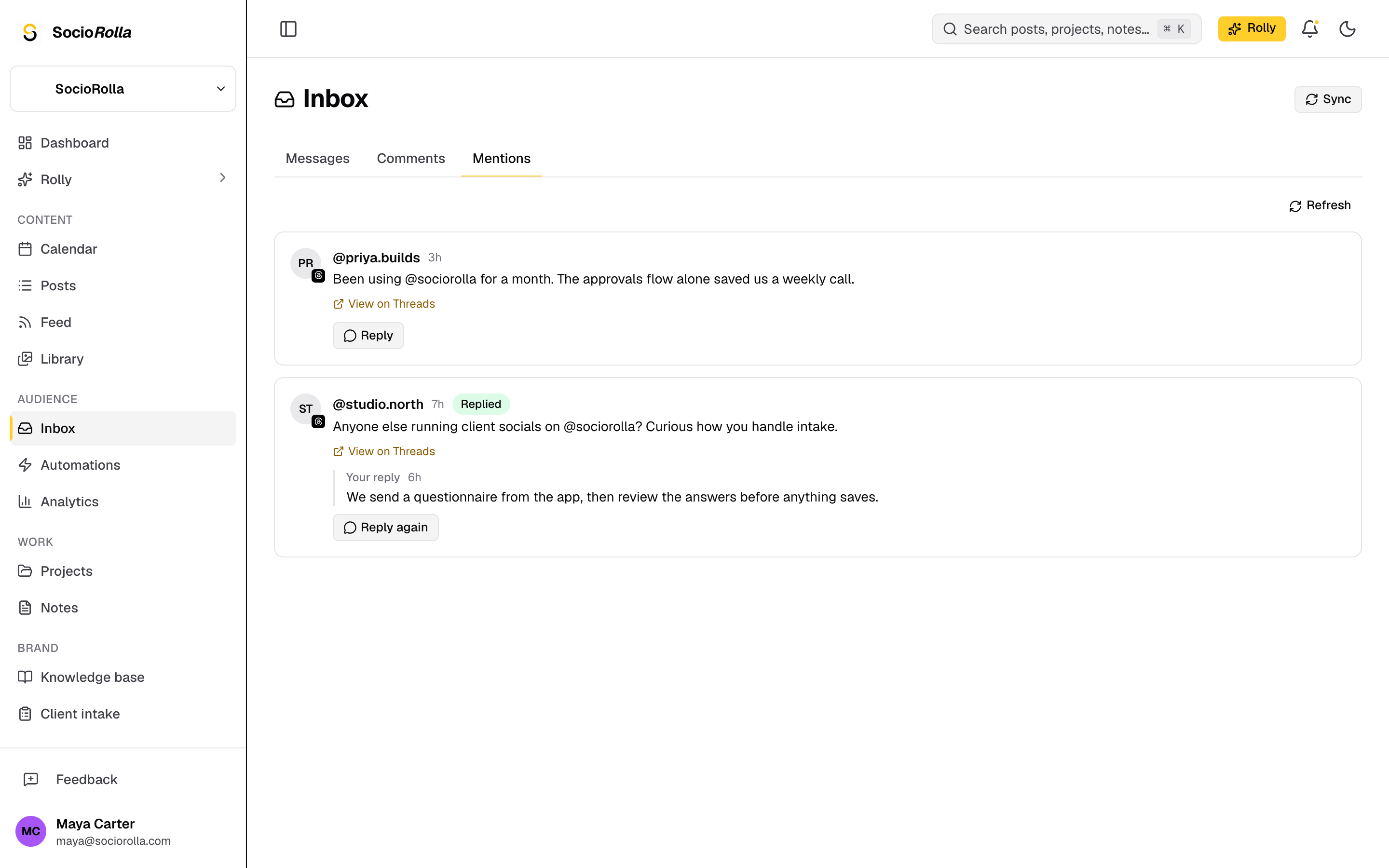Viewport: 1389px width, 868px height.
Task: Click the Dashboard grid icon
Action: tap(25, 143)
